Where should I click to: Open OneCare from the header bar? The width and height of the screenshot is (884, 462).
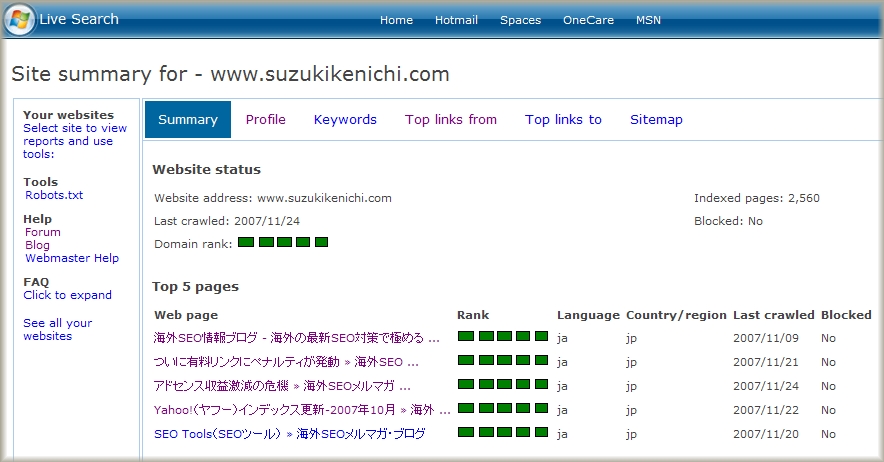(x=588, y=20)
